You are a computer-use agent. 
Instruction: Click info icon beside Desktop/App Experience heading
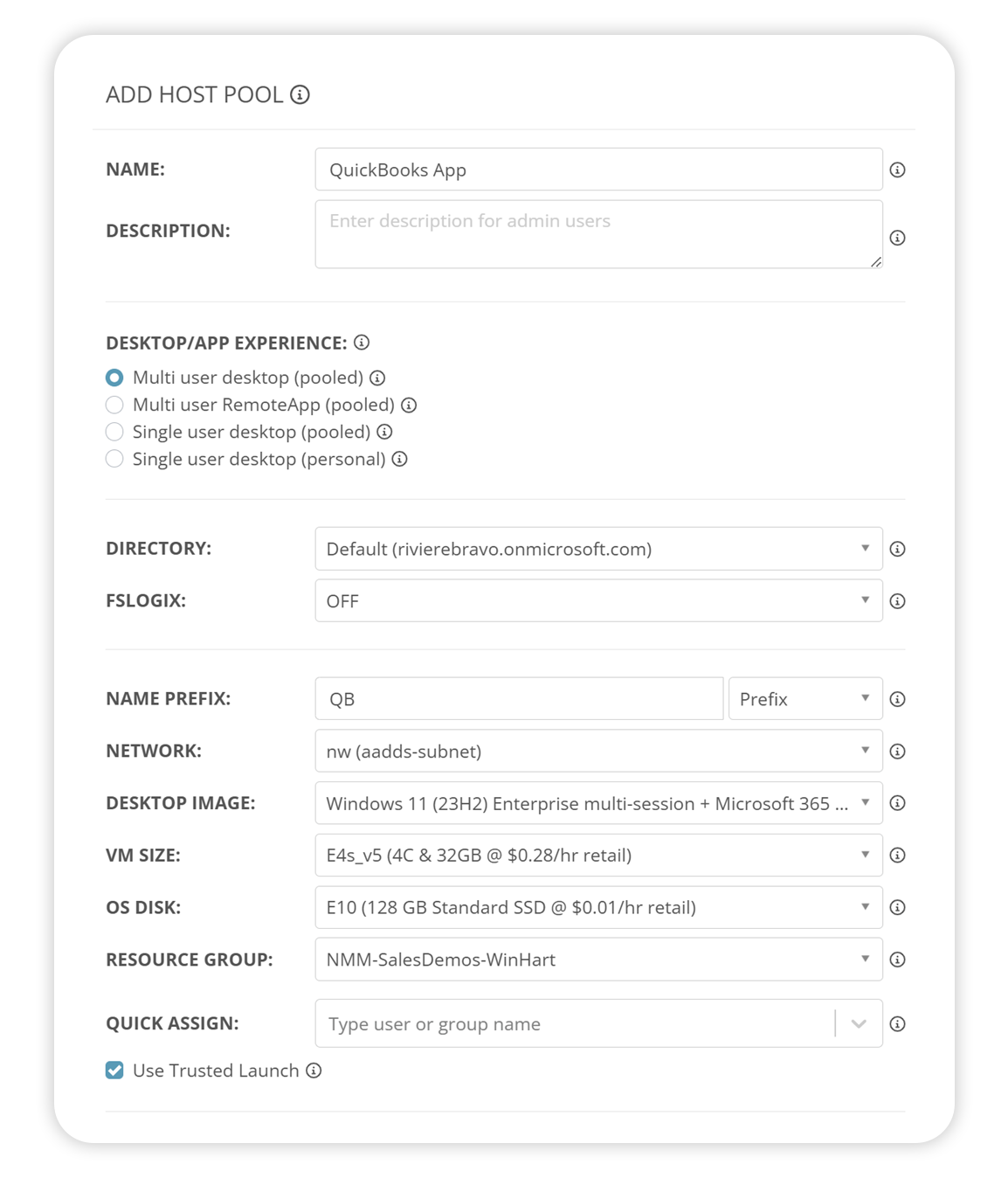(x=362, y=343)
